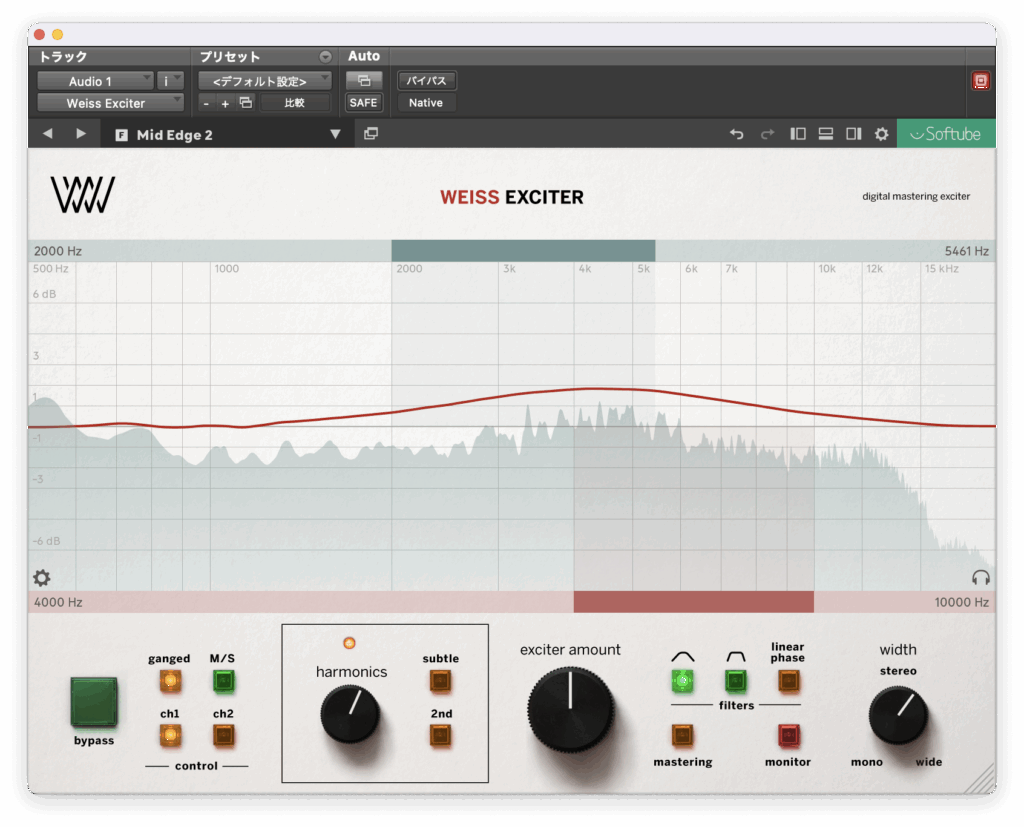Toggle the subtle harmonics button

coord(440,681)
